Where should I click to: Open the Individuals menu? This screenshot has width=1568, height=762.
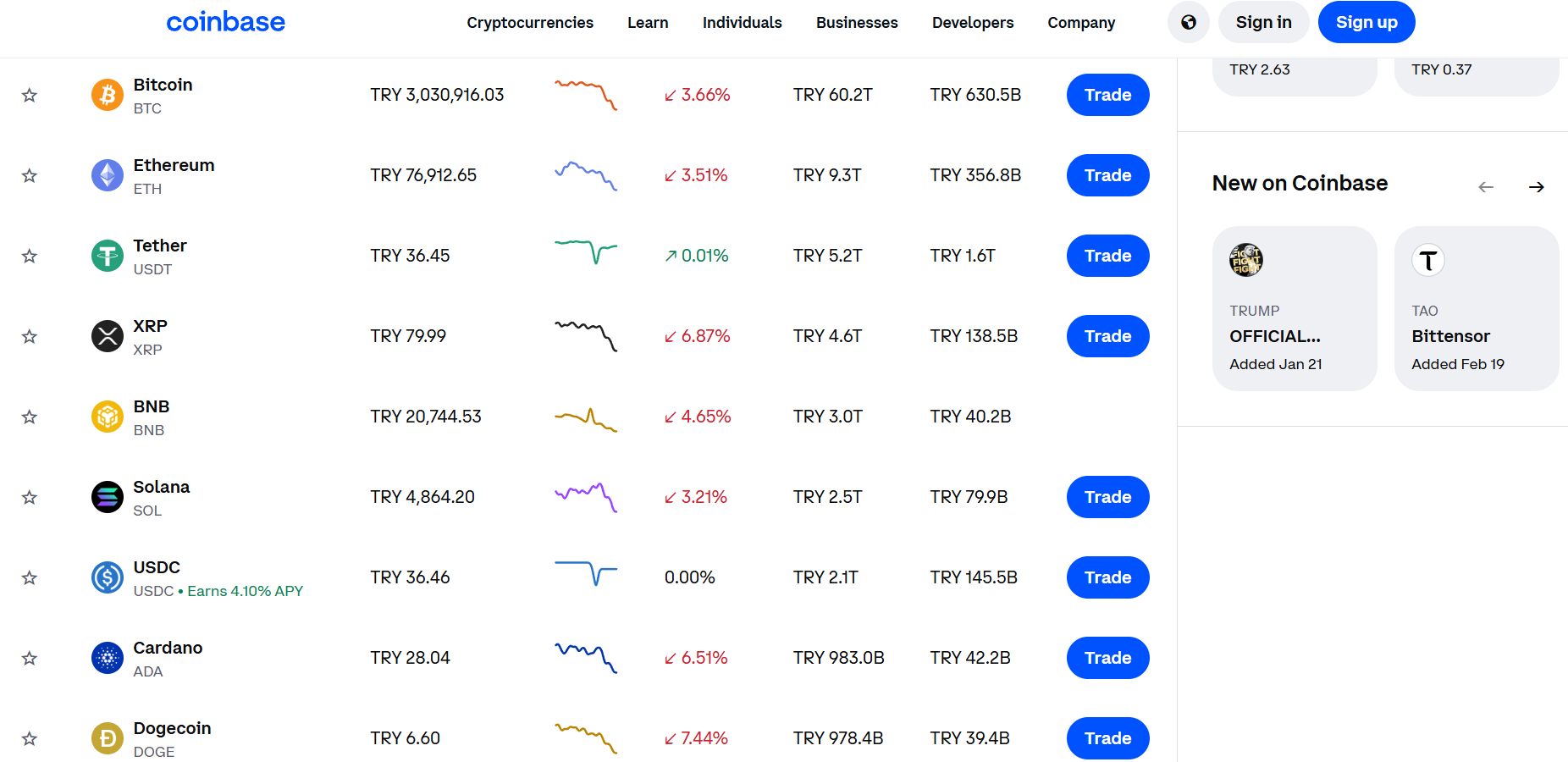coord(743,23)
